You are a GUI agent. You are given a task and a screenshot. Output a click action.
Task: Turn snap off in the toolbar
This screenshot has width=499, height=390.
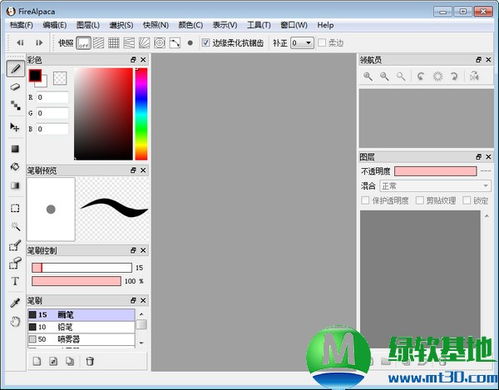tap(83, 43)
